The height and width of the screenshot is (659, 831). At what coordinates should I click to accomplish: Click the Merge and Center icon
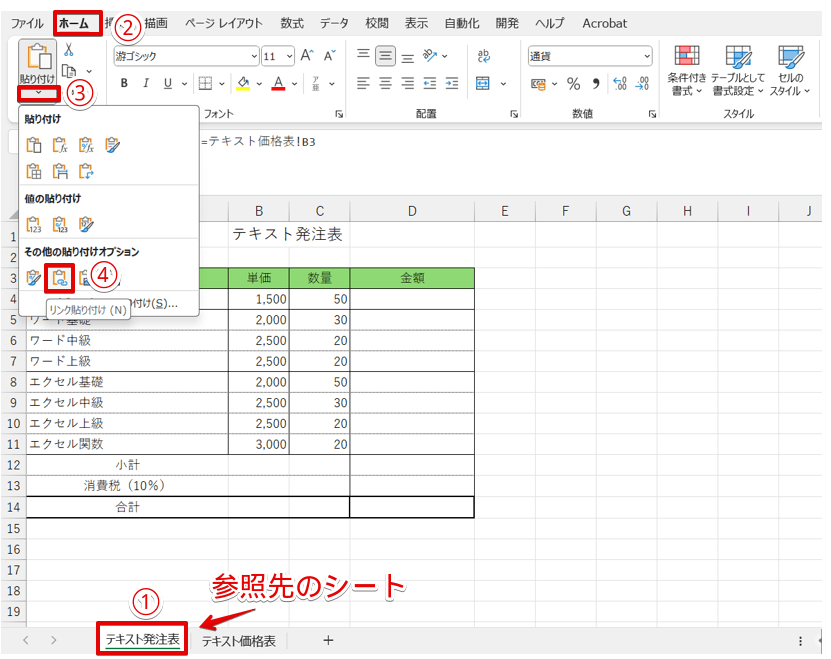coord(483,83)
